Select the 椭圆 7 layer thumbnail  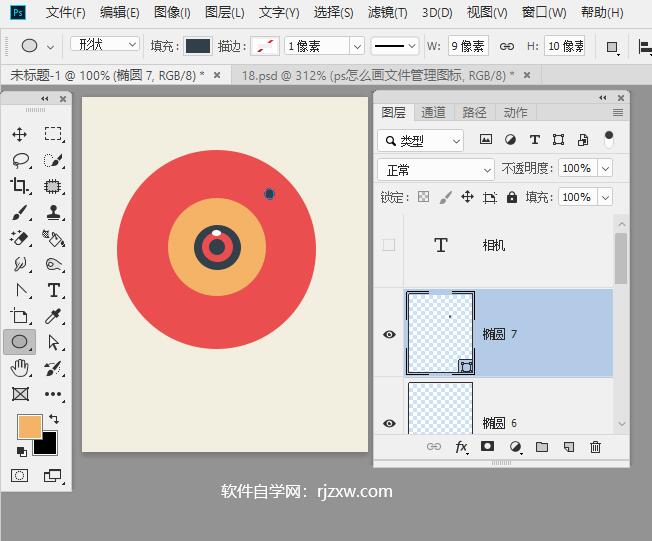[x=440, y=333]
